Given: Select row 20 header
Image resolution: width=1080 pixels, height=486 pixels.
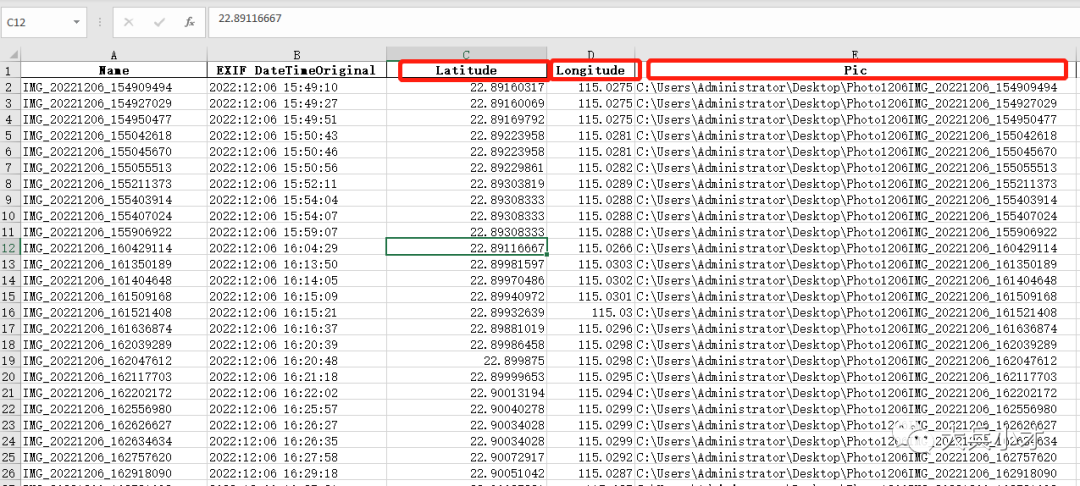Looking at the screenshot, I should coord(10,376).
